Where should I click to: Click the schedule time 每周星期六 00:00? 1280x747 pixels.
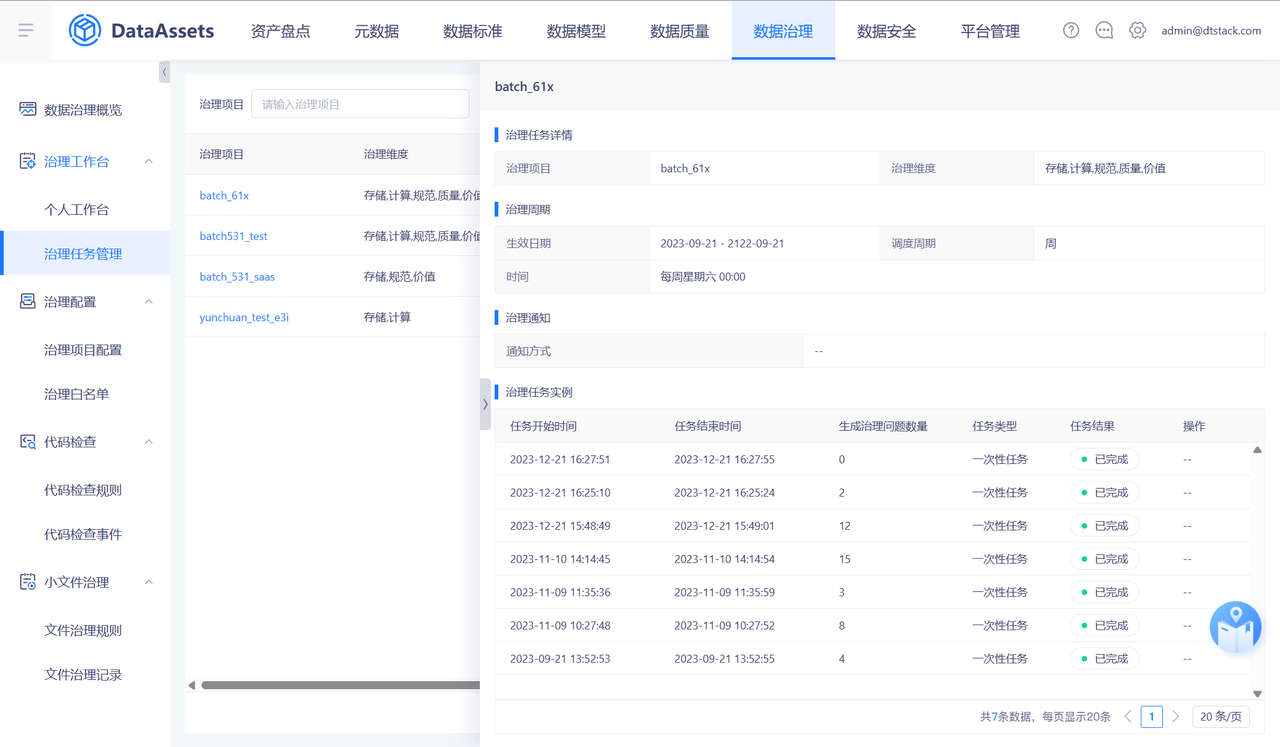point(703,276)
